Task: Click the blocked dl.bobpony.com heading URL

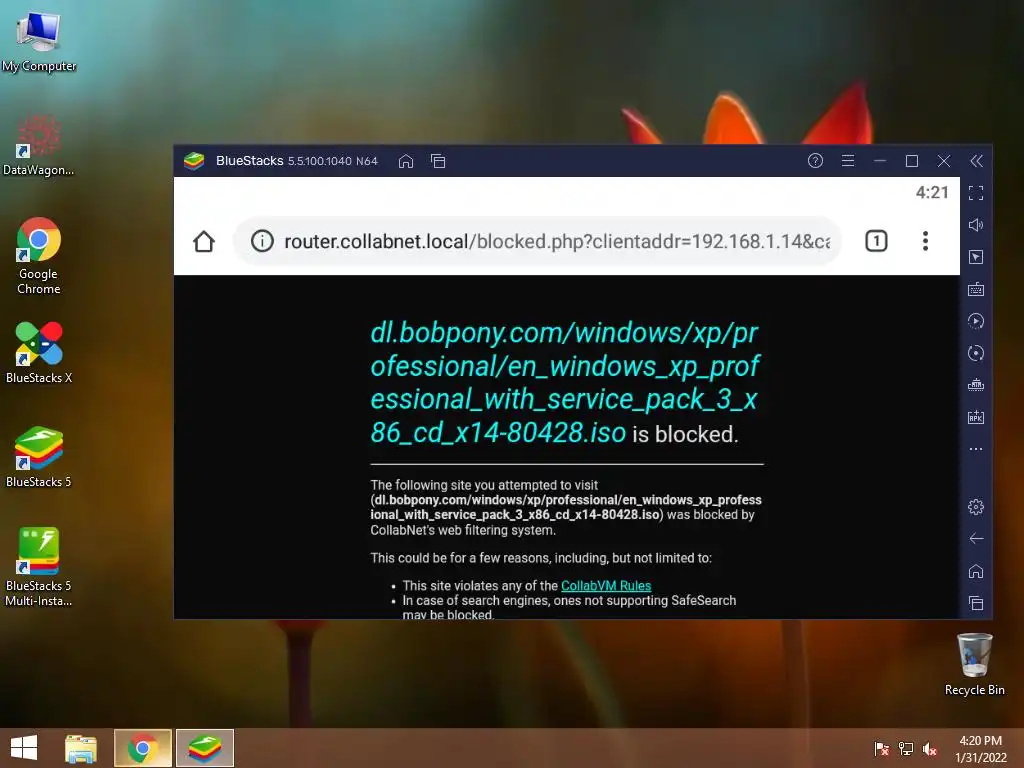Action: coord(565,382)
